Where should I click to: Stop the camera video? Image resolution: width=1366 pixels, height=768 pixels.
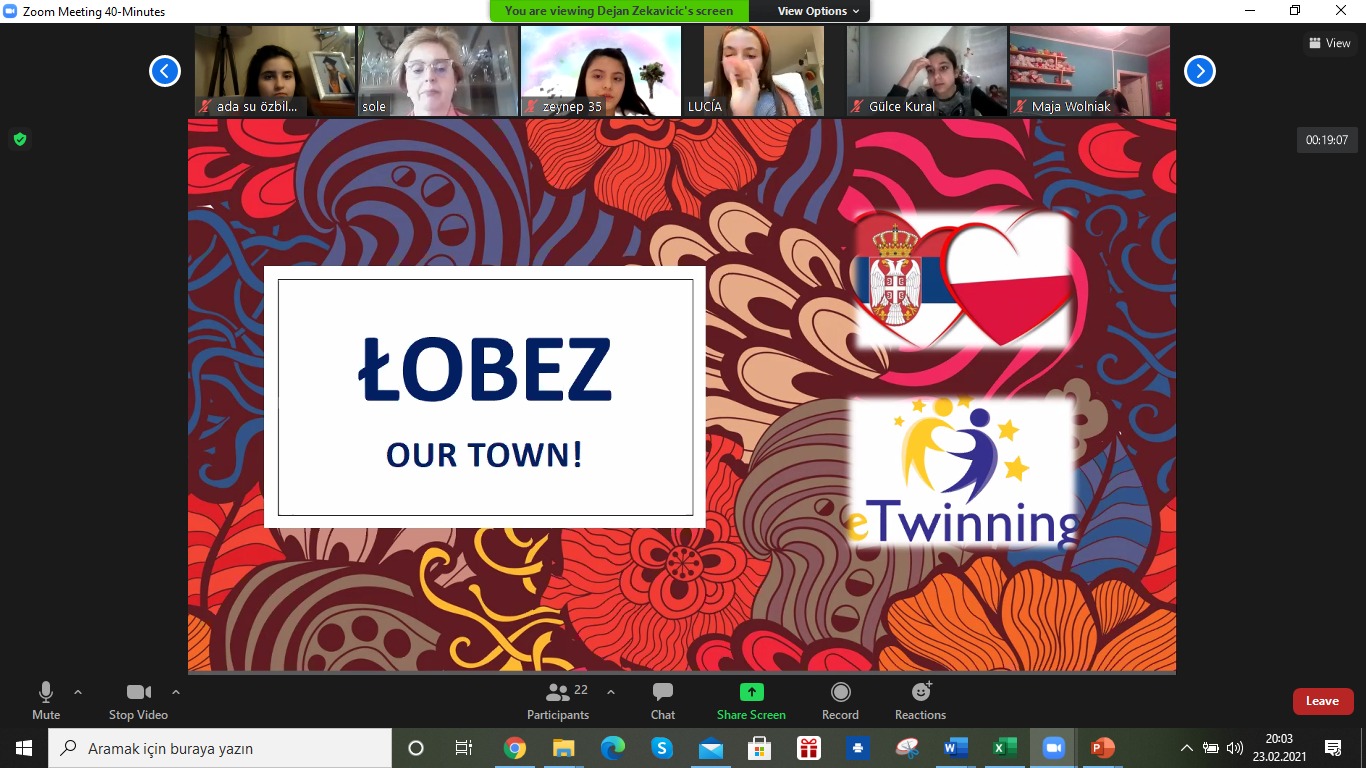coord(138,701)
